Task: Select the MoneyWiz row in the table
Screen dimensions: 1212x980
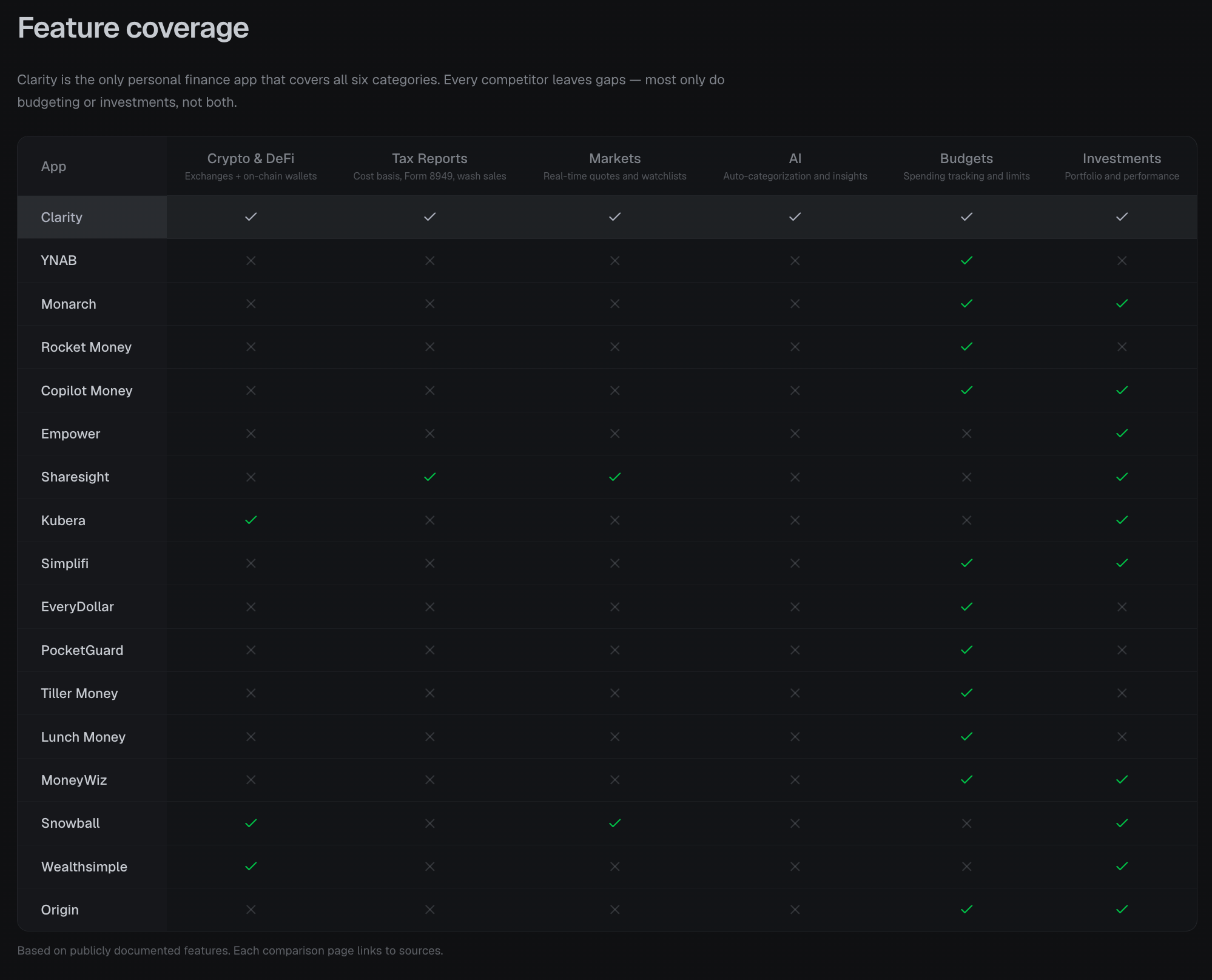Action: (74, 780)
